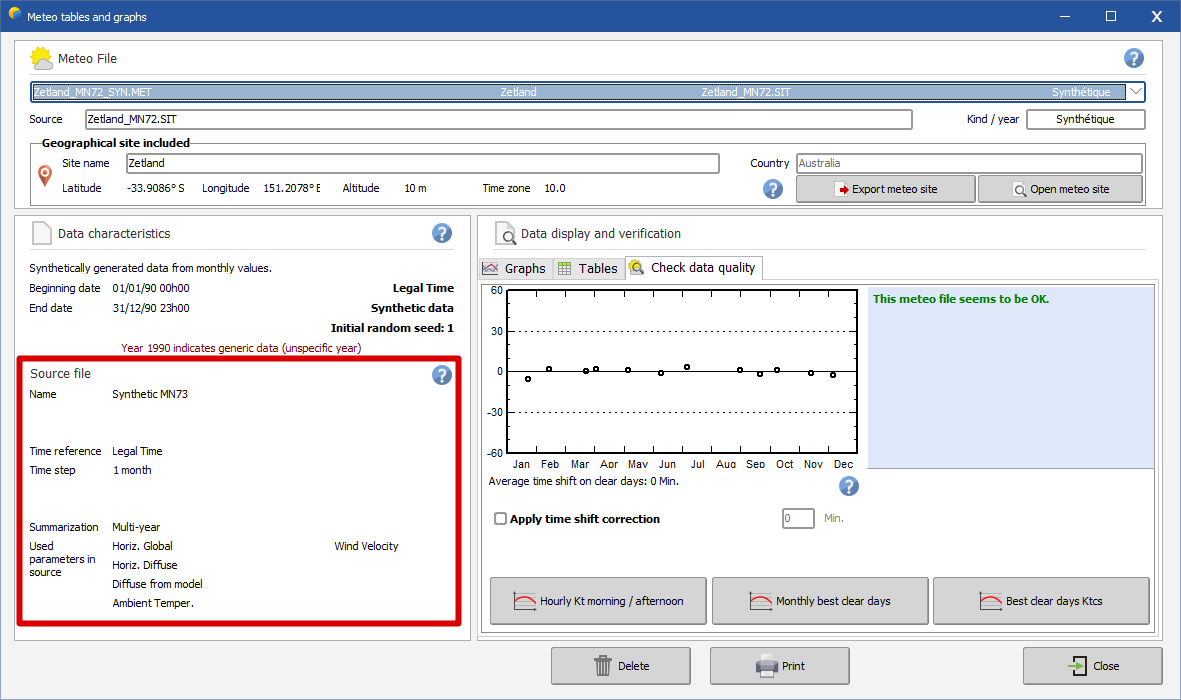
Task: Maximize the Meteo tables and graphs window
Action: pyautogui.click(x=1110, y=16)
